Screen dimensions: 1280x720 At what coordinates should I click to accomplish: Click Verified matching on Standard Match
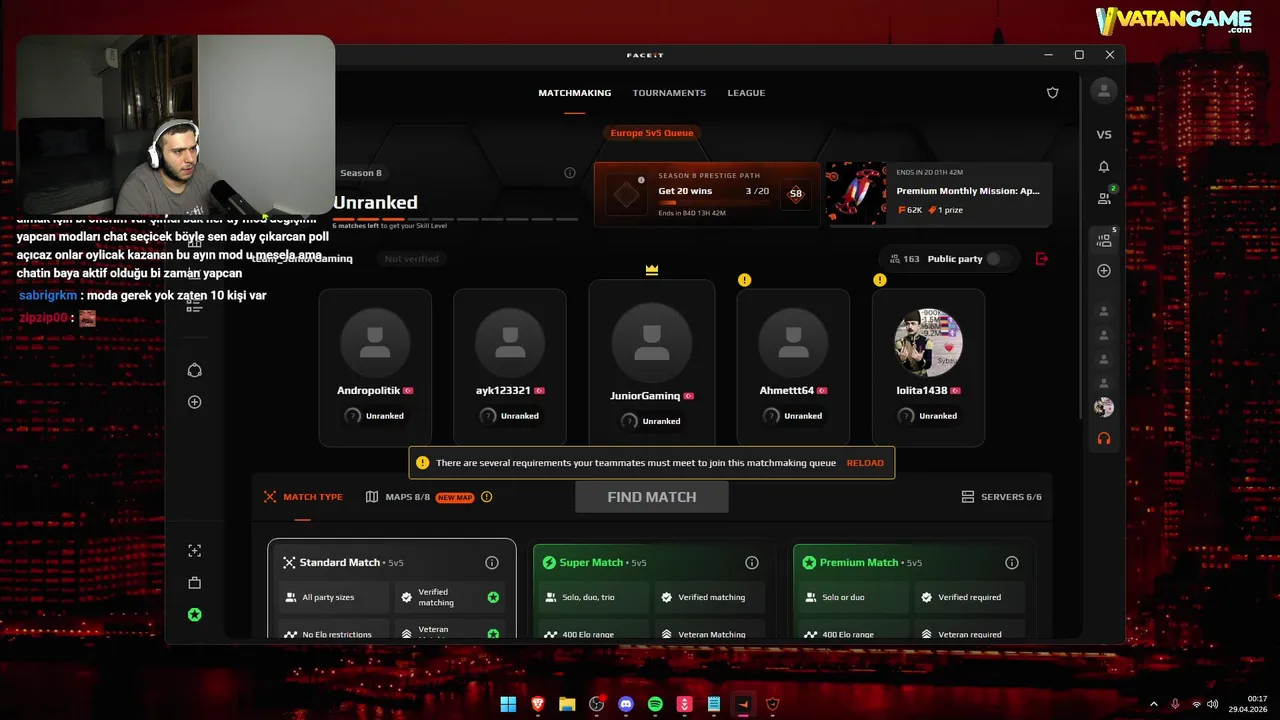[x=449, y=597]
